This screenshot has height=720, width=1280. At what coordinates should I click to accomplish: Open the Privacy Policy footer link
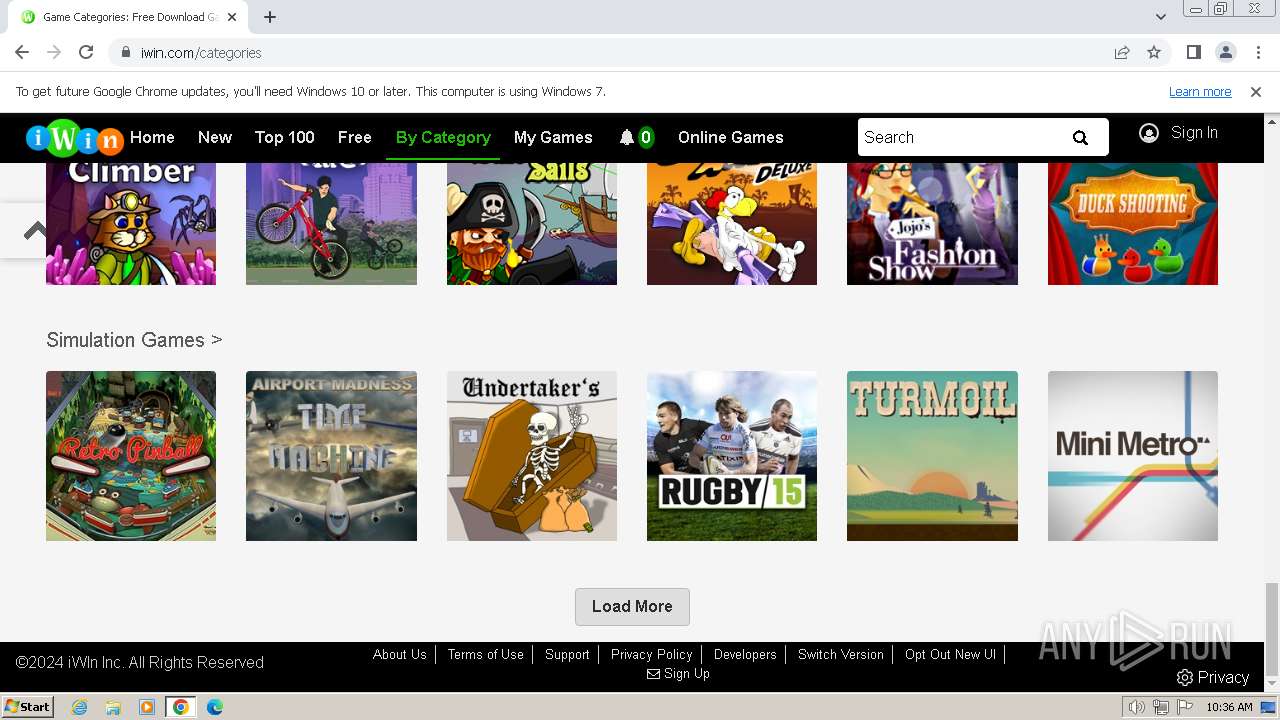pos(652,655)
